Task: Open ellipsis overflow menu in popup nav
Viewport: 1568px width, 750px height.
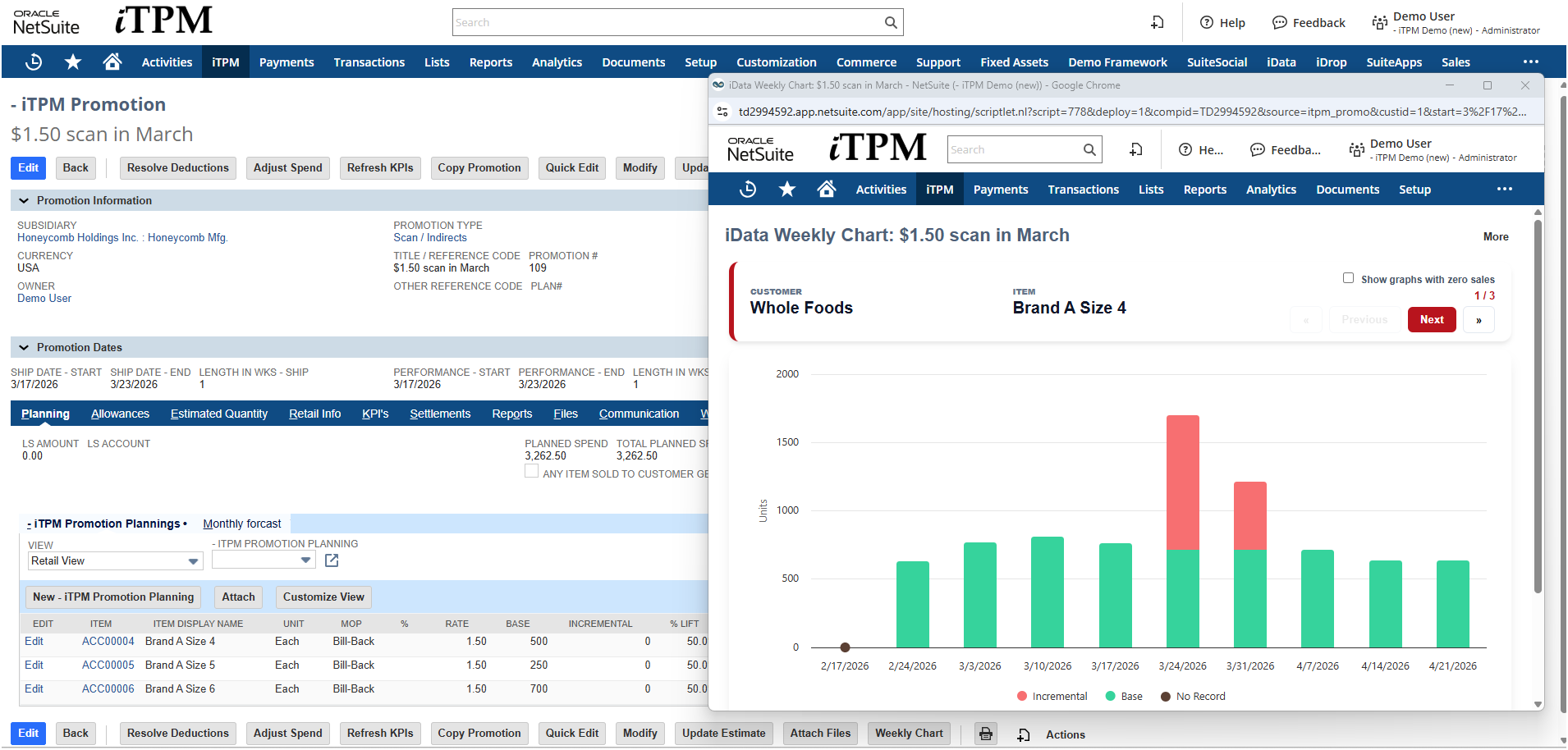Action: 1505,190
